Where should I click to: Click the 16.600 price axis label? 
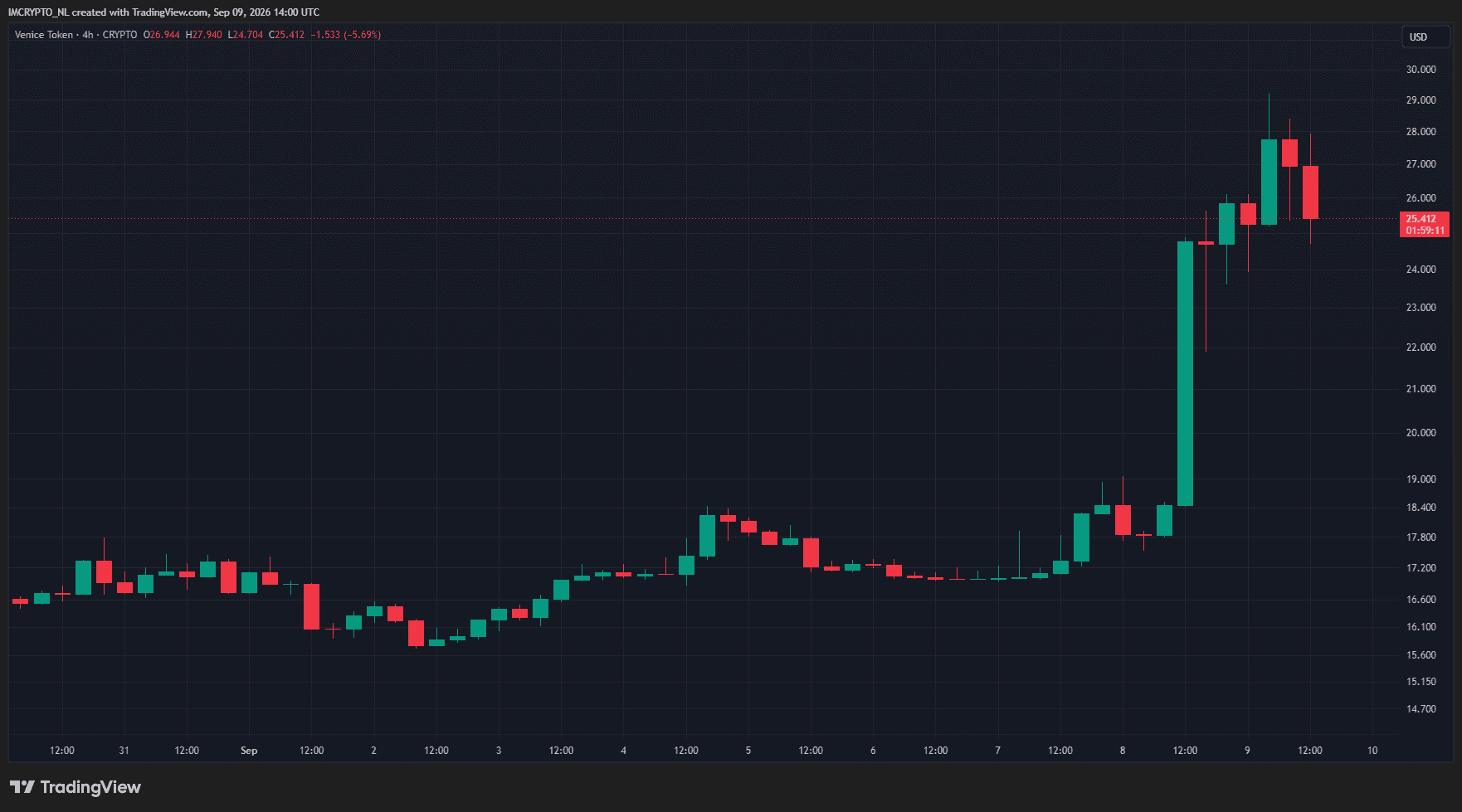coord(1421,600)
